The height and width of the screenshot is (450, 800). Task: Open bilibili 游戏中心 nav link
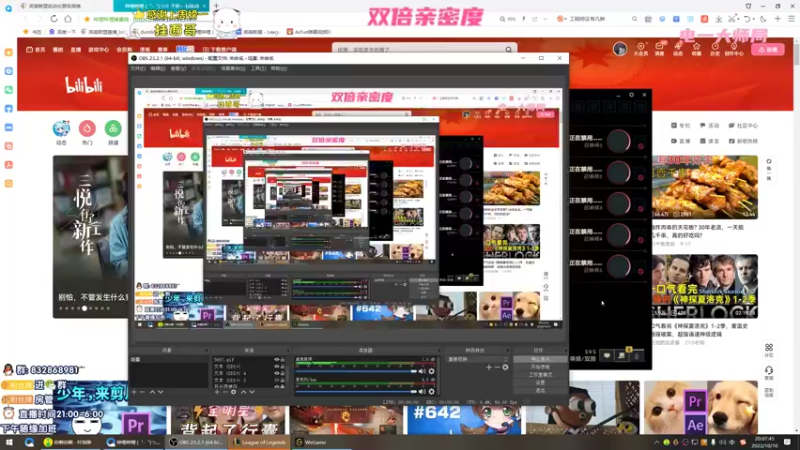[98, 49]
